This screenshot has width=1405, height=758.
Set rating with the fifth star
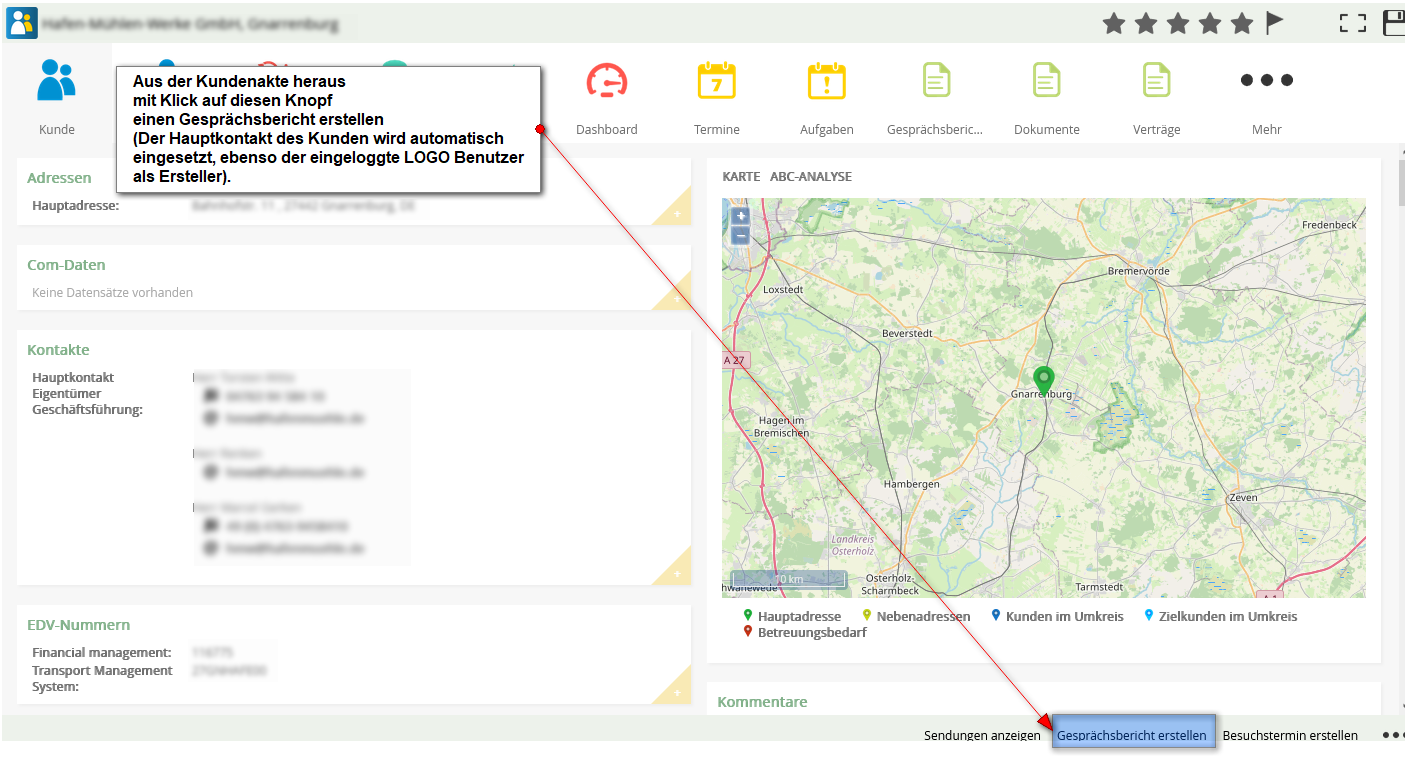(1242, 22)
